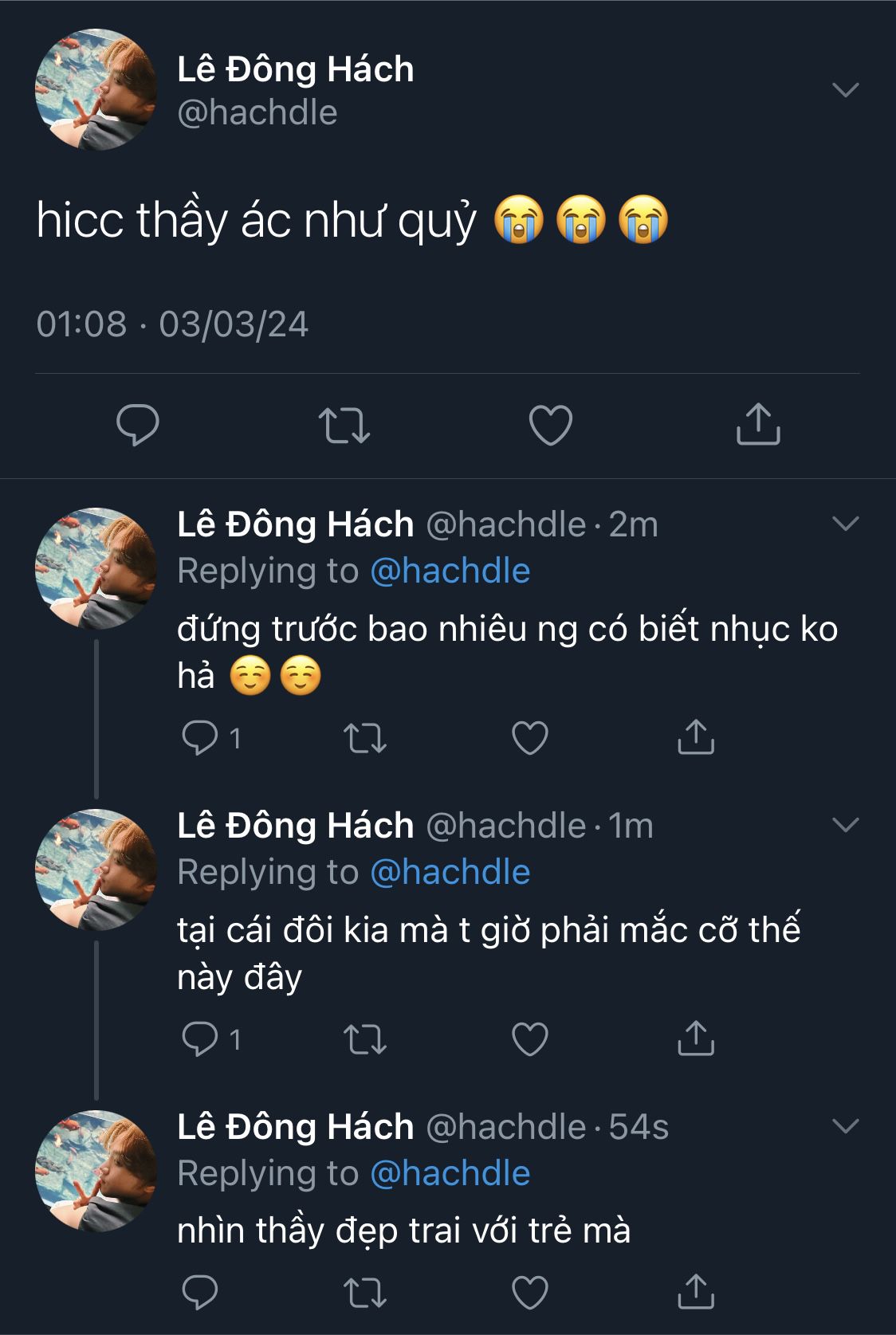Screen dimensions: 896x1335
Task: Like the 'tại cái đôi kia' reply
Action: (x=530, y=1039)
